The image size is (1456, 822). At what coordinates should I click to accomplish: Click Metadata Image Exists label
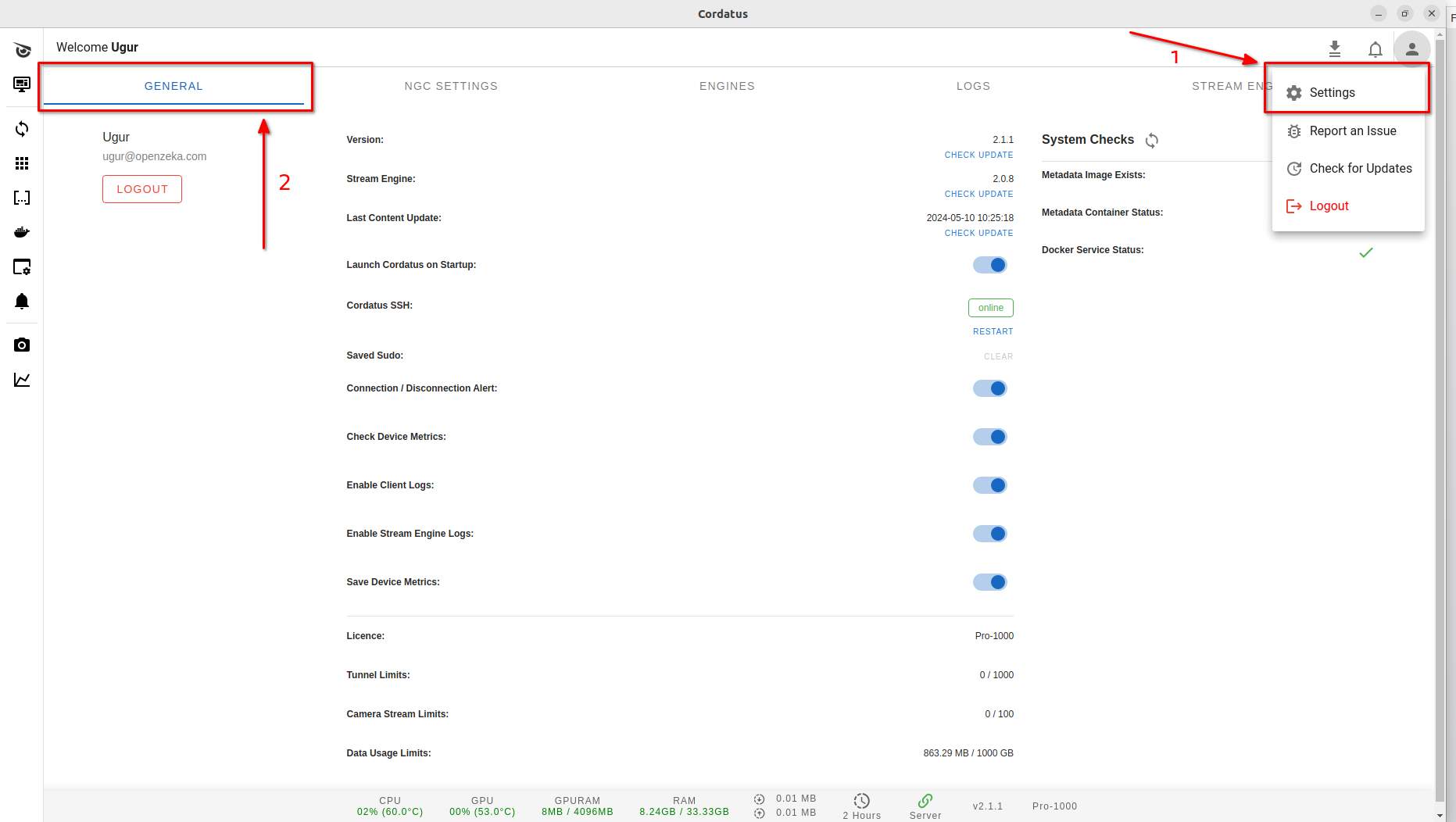pos(1093,175)
